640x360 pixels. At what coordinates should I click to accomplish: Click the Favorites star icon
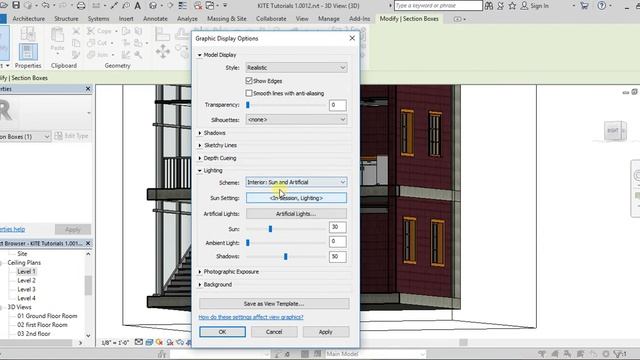(x=512, y=6)
